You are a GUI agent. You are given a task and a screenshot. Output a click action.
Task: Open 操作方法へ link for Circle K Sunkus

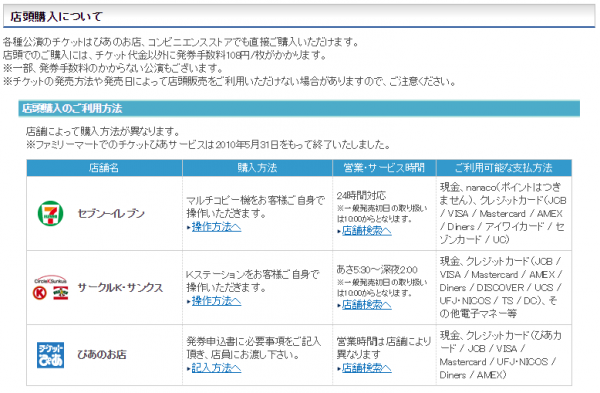coord(216,301)
